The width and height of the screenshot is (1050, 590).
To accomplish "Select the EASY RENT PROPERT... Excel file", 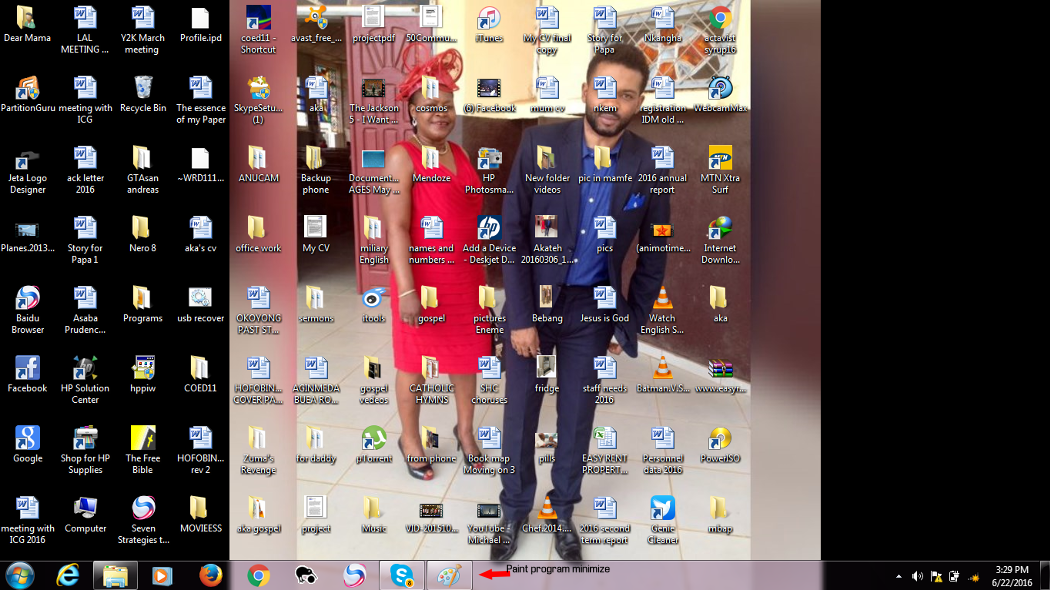I will [605, 451].
